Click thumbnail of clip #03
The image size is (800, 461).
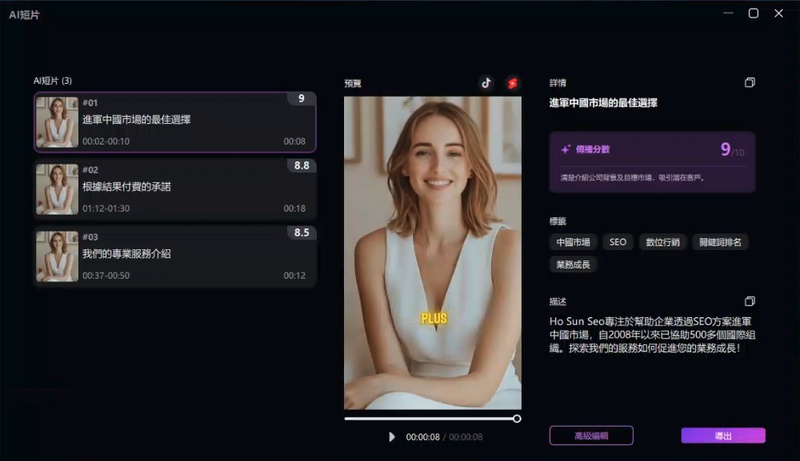pyautogui.click(x=57, y=256)
